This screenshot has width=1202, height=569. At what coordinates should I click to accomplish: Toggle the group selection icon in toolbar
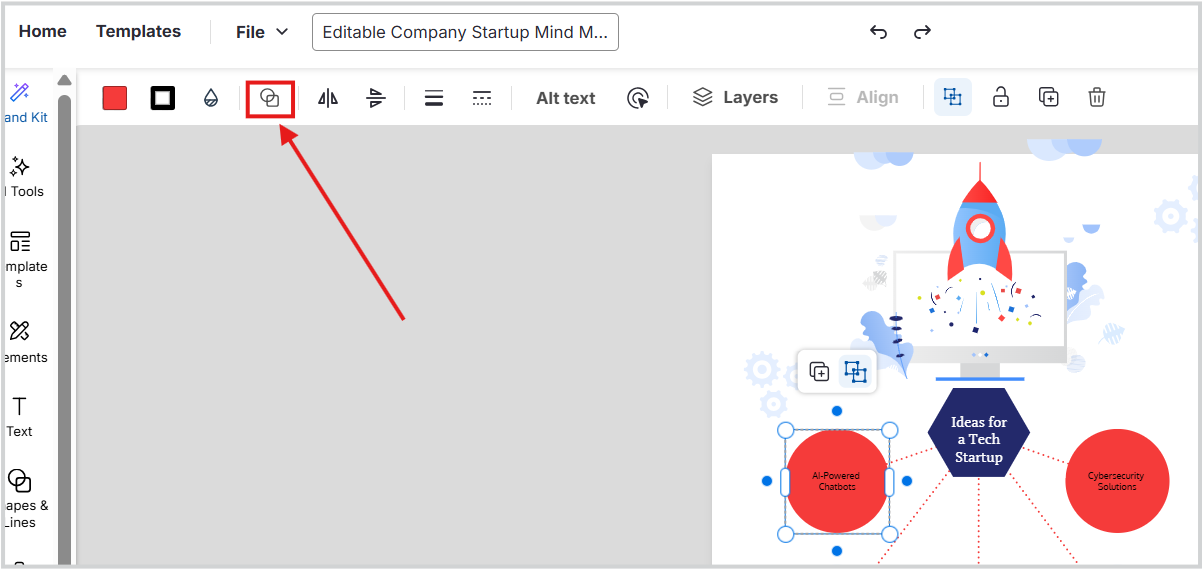click(x=953, y=97)
